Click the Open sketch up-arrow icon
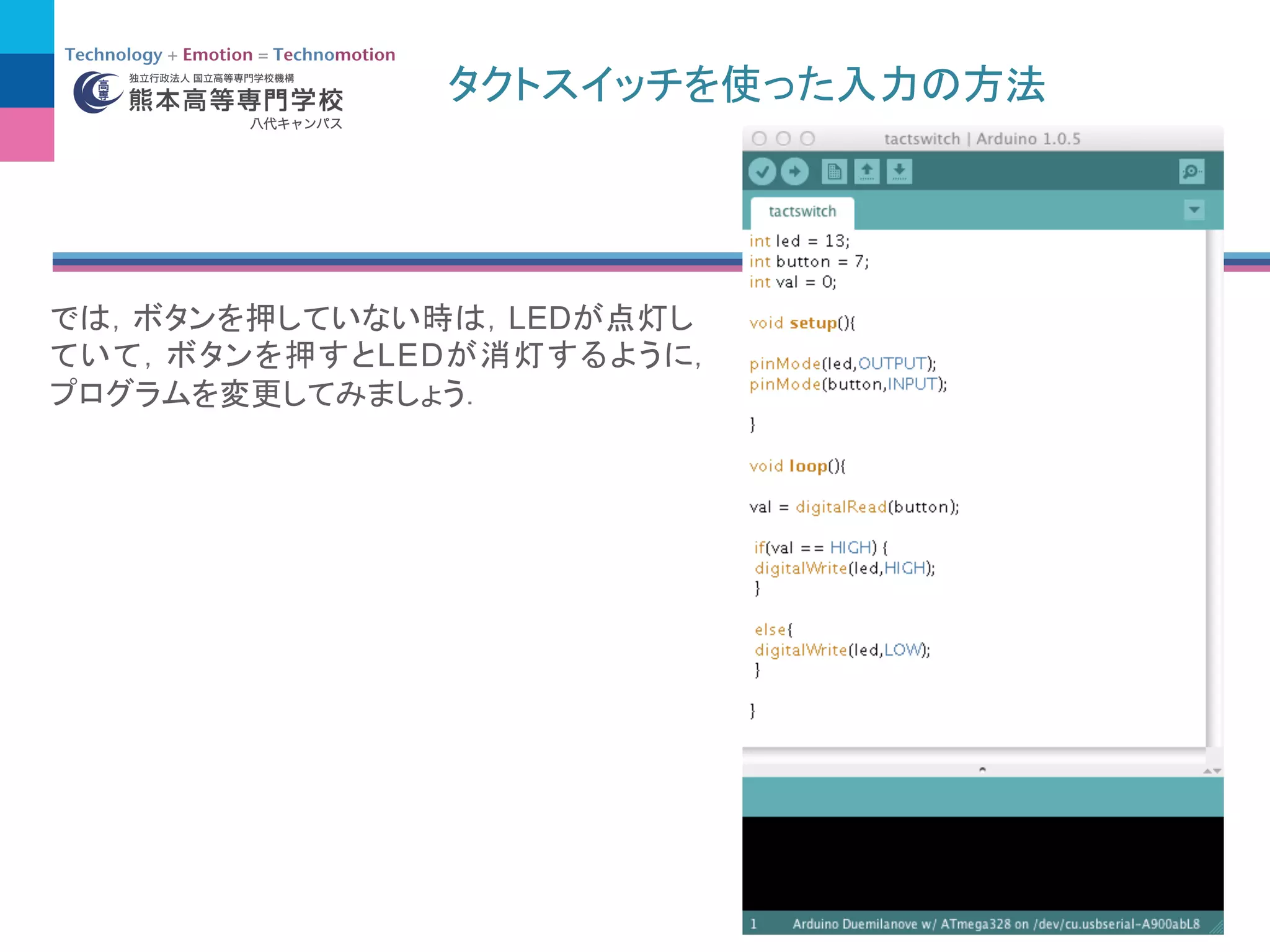 point(867,172)
